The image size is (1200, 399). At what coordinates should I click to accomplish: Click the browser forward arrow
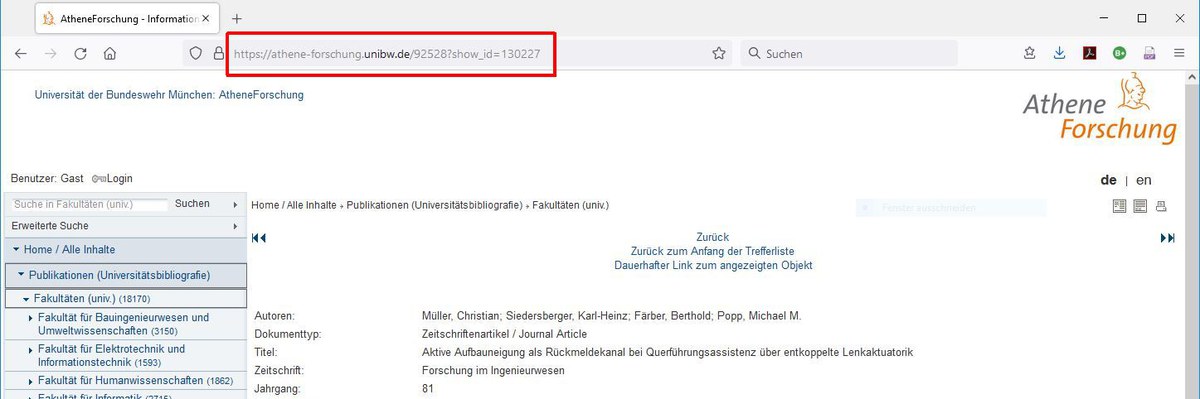[x=50, y=54]
